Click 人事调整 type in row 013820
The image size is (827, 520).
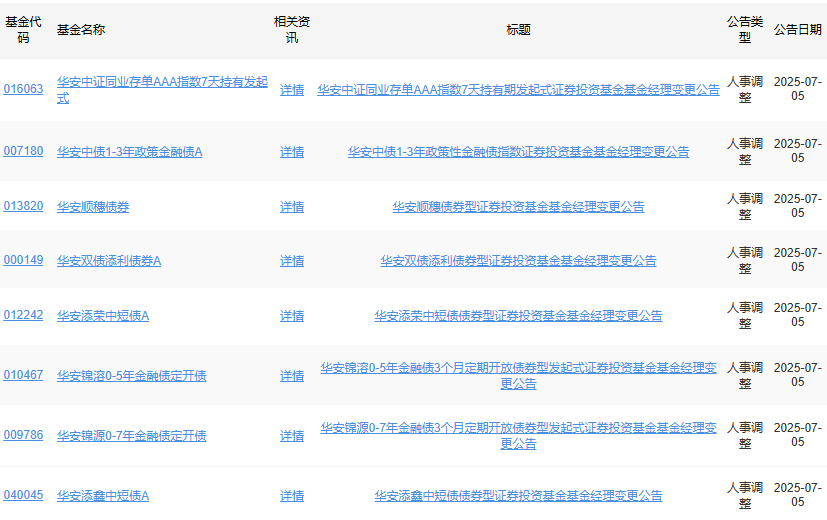745,207
